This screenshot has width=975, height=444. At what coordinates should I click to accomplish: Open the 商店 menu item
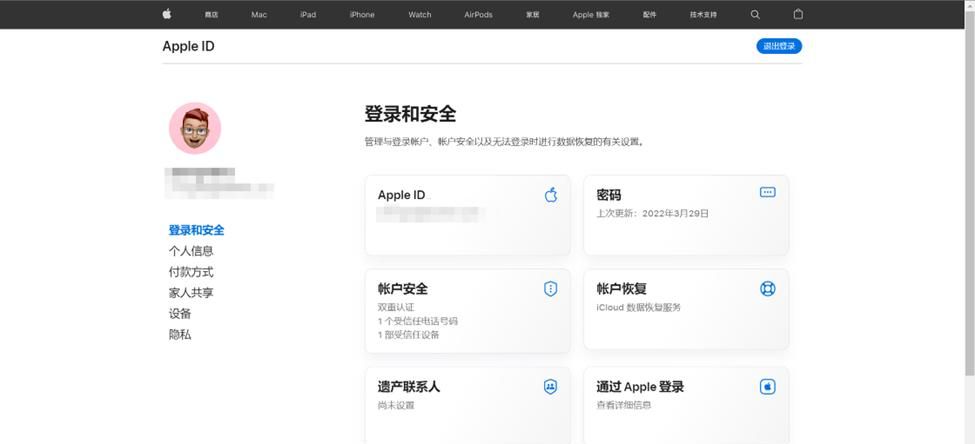[x=211, y=15]
